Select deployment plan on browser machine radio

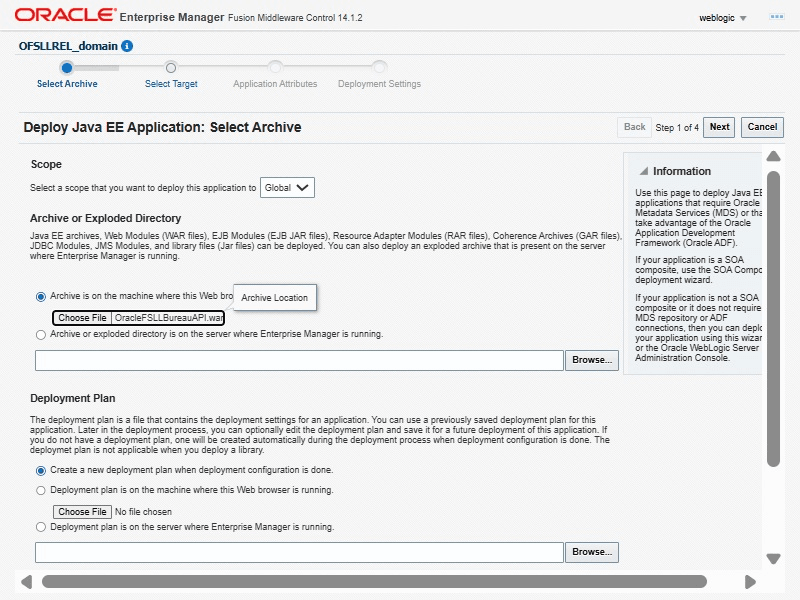(41, 490)
